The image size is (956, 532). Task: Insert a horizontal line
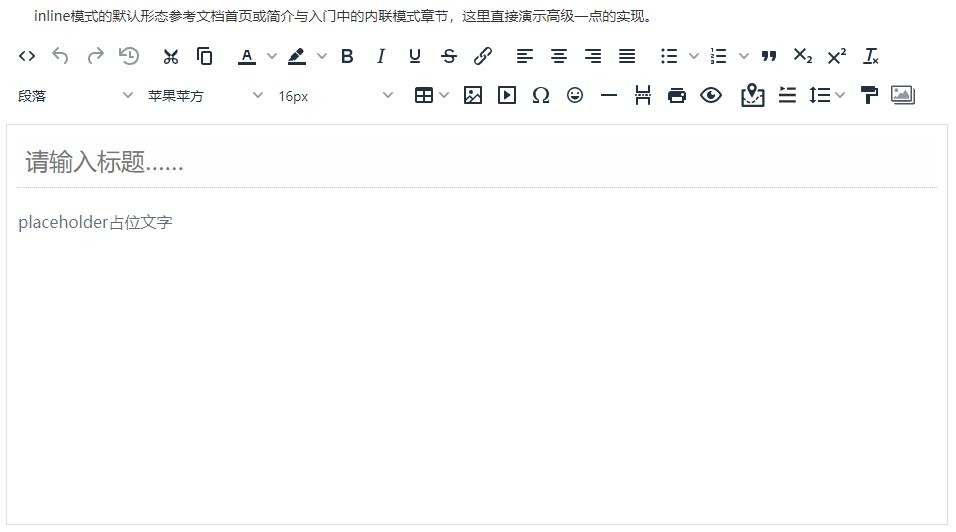pyautogui.click(x=608, y=96)
